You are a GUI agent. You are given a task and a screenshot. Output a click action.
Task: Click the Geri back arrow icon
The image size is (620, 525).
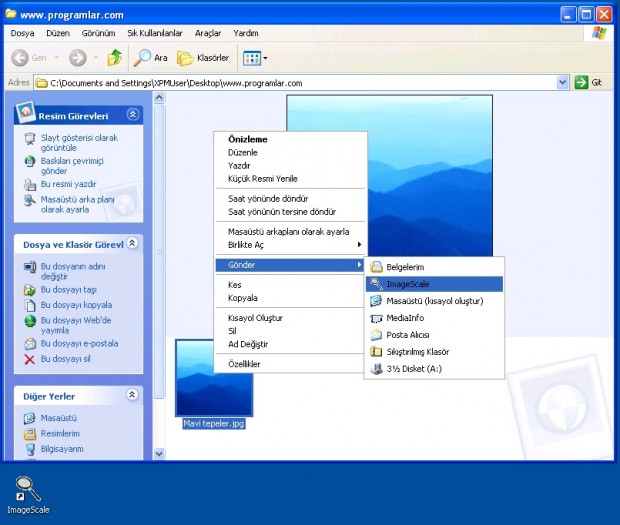coord(20,58)
